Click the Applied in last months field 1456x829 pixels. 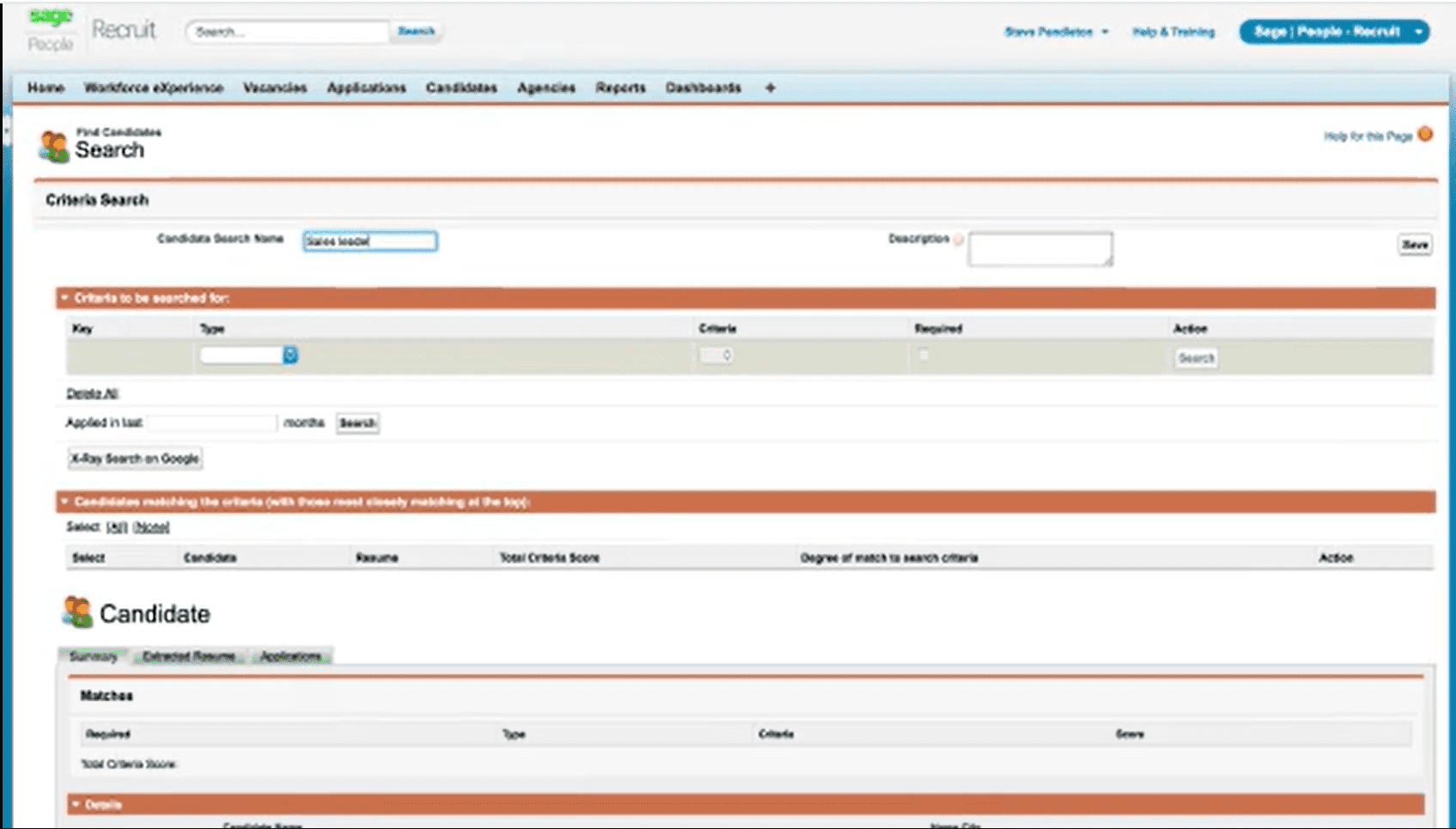212,423
